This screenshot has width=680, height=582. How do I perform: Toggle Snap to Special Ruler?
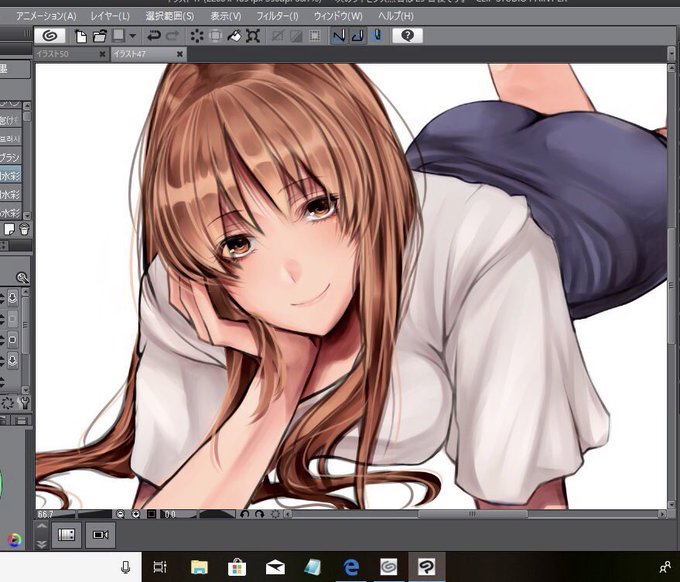357,36
